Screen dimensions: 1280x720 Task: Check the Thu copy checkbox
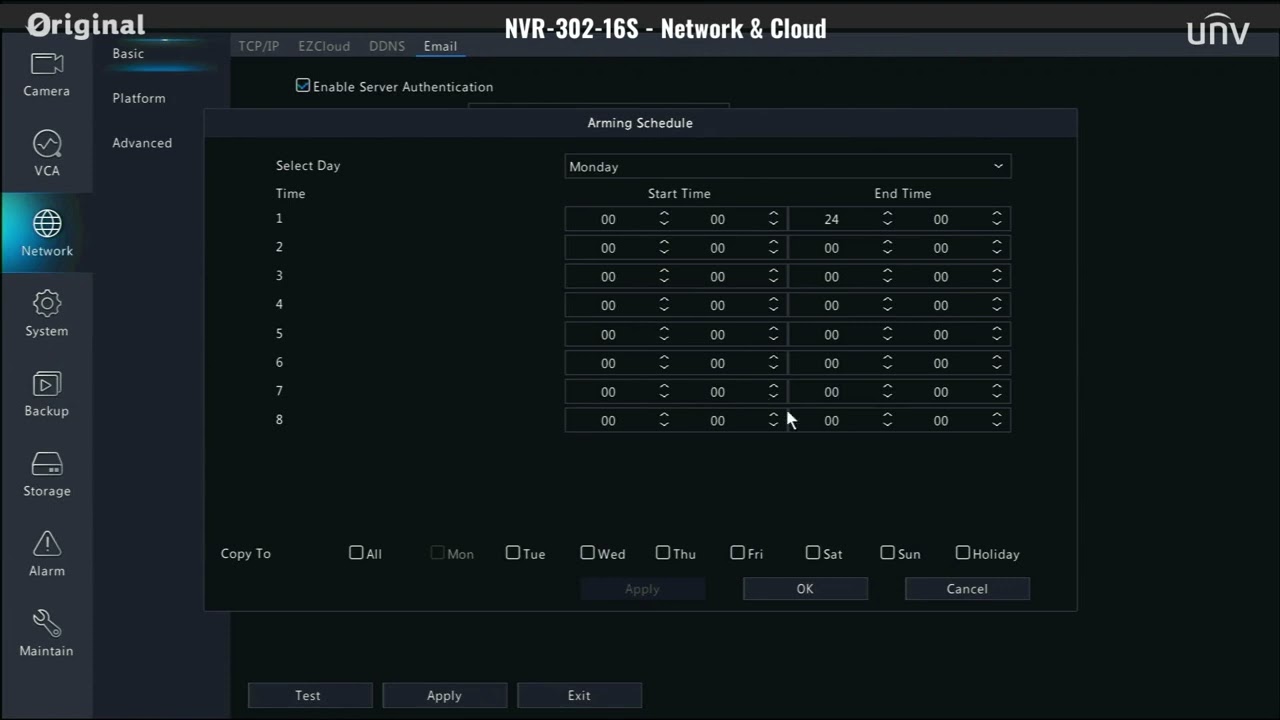pos(663,553)
